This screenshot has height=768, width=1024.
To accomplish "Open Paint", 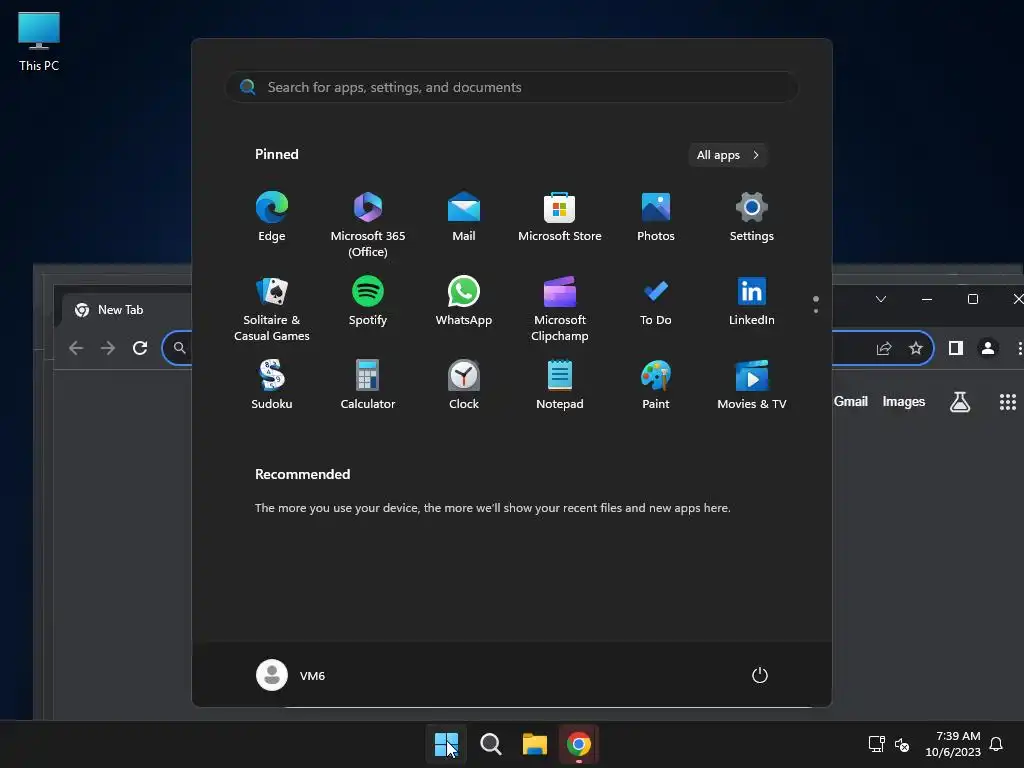I will [656, 385].
